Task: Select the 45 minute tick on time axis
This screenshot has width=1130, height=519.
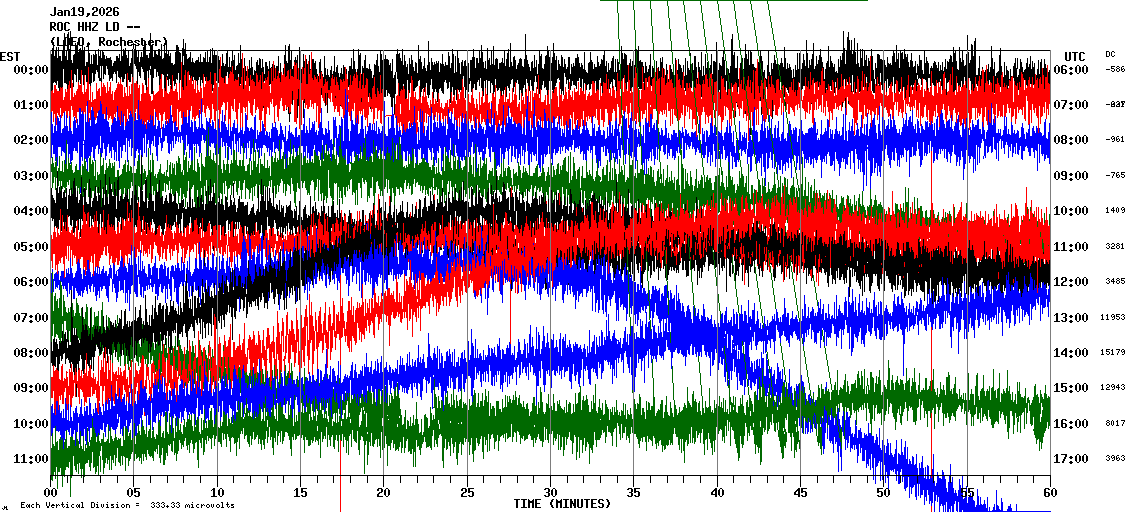Action: (x=800, y=493)
